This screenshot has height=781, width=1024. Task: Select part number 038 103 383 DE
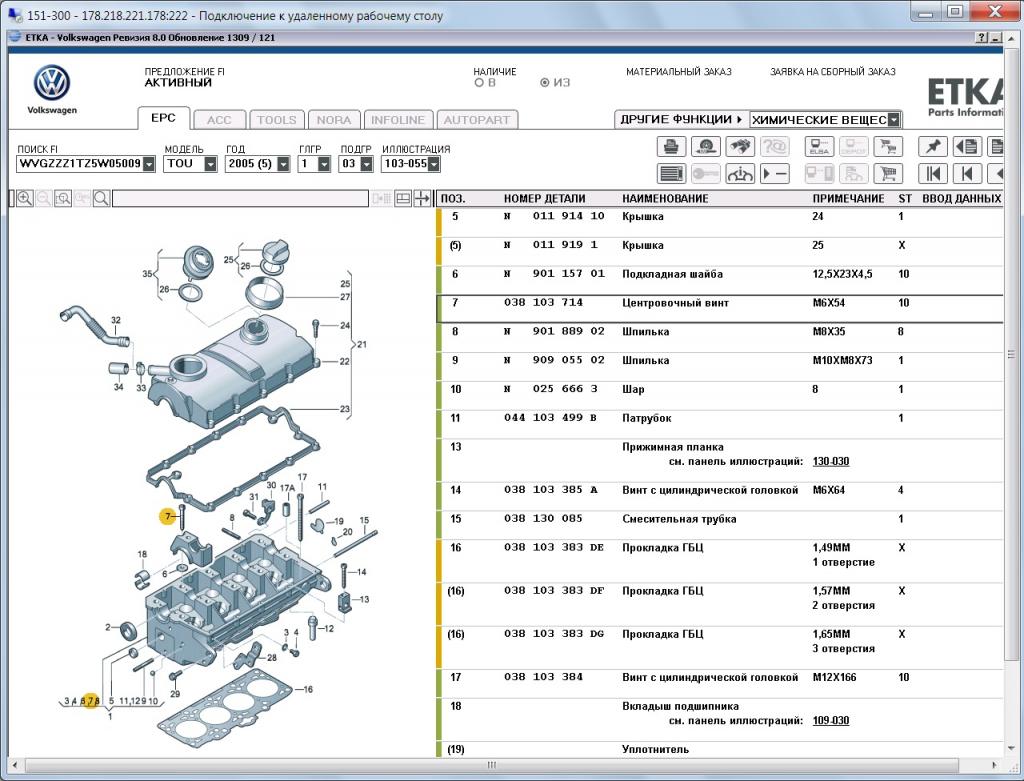click(554, 548)
